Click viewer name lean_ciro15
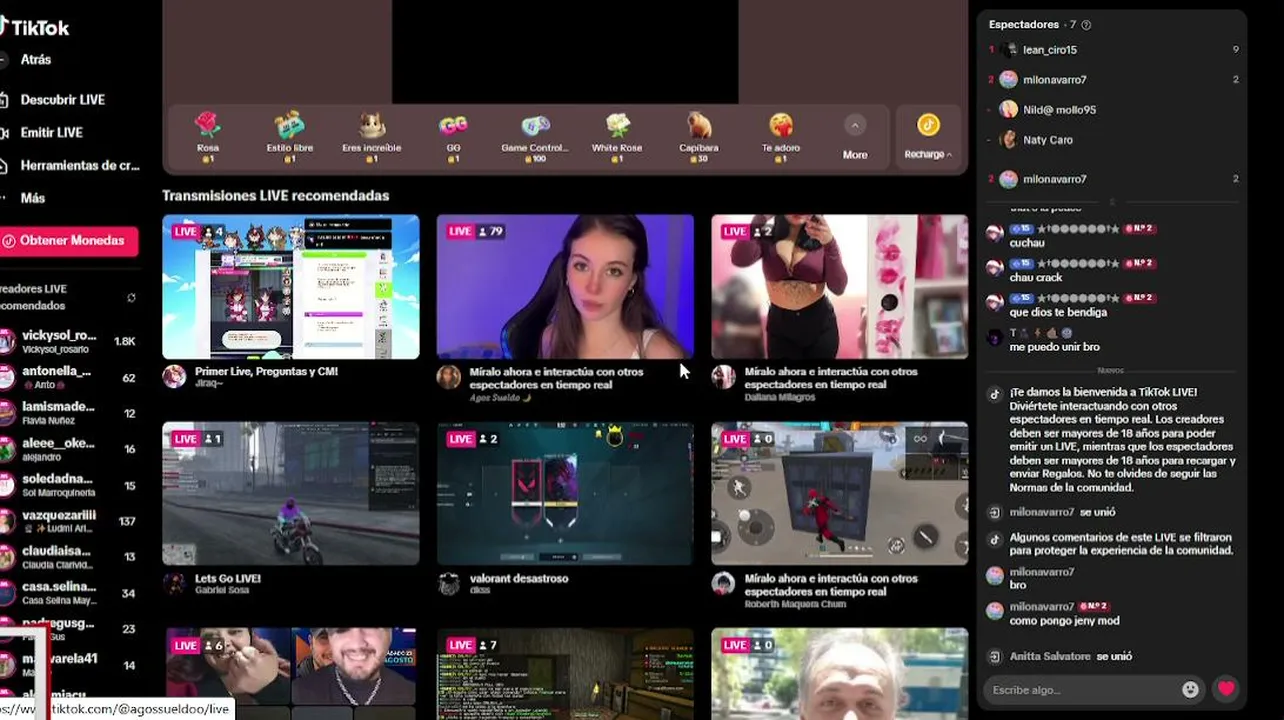1284x720 pixels. [x=1050, y=50]
